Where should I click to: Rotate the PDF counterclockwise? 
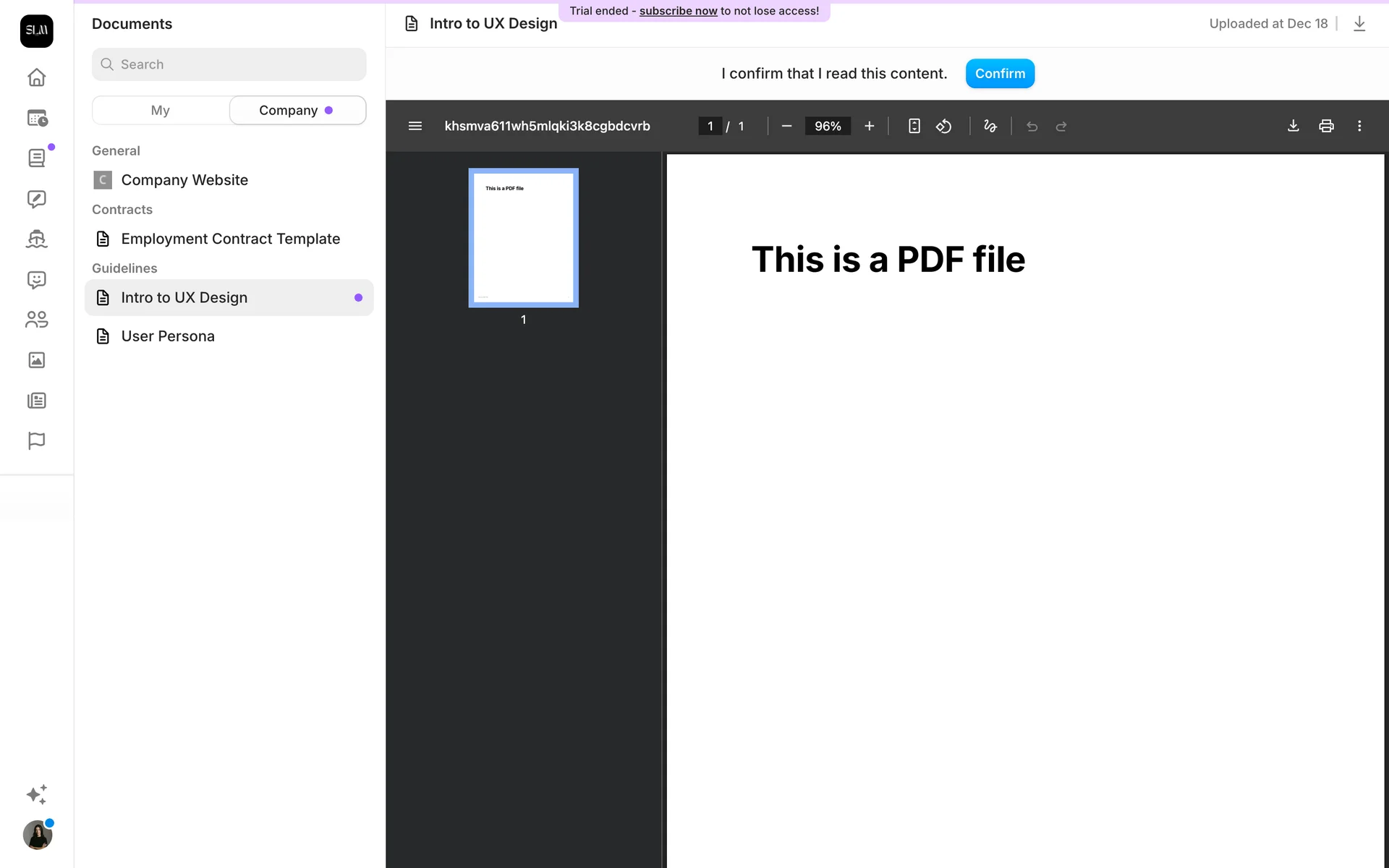pyautogui.click(x=943, y=126)
